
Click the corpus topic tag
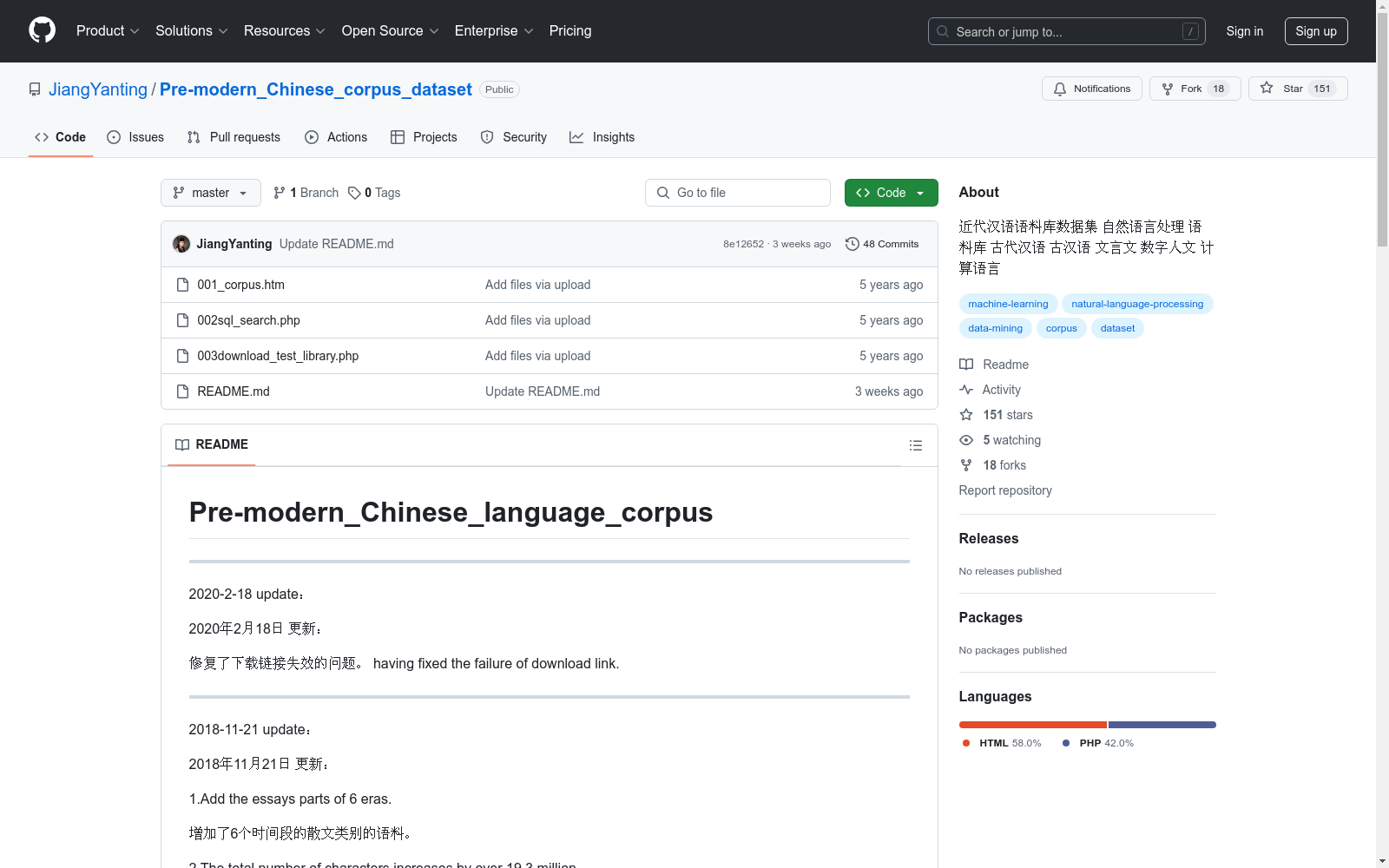click(1061, 328)
